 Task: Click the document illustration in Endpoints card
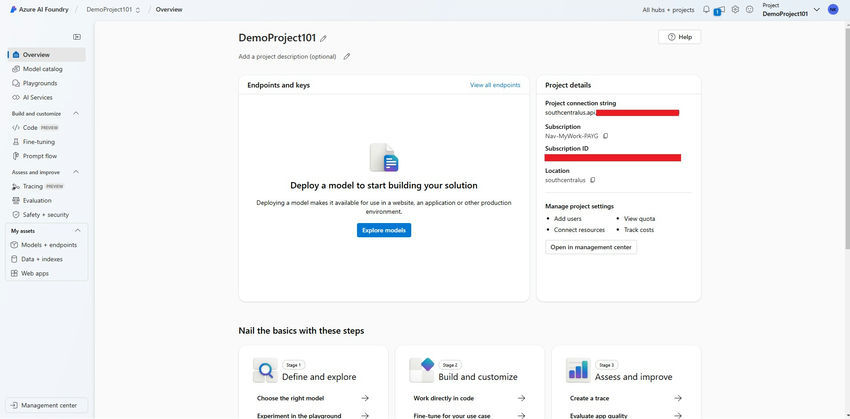pyautogui.click(x=384, y=158)
